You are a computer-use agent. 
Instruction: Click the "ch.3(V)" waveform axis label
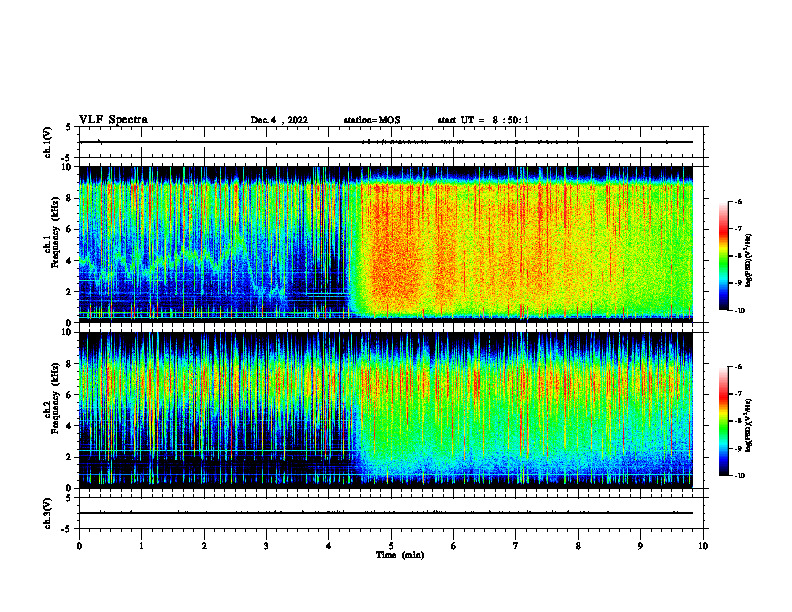tap(48, 513)
